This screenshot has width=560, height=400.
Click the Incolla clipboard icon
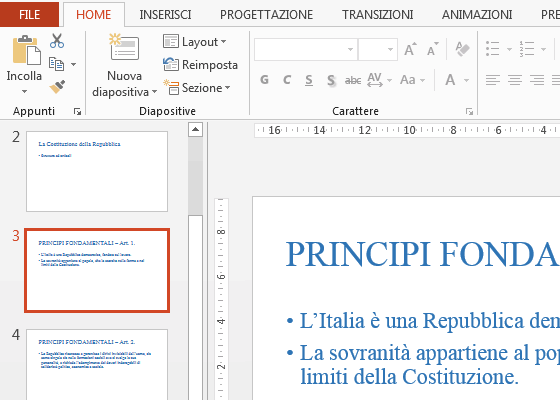click(x=26, y=50)
